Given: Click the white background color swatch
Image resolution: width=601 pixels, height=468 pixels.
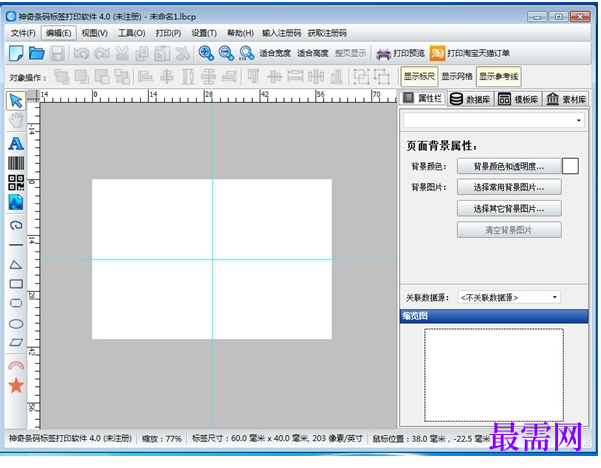Looking at the screenshot, I should tap(570, 166).
